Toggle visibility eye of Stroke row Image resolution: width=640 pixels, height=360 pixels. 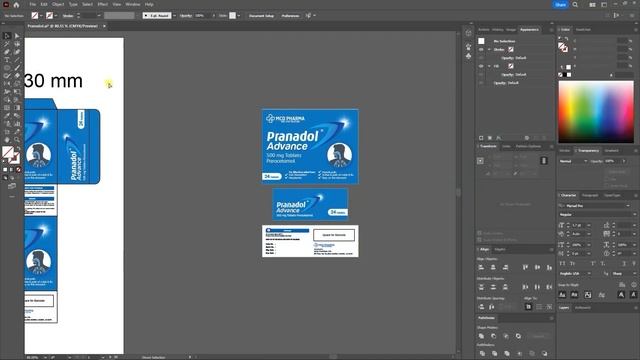pos(481,49)
